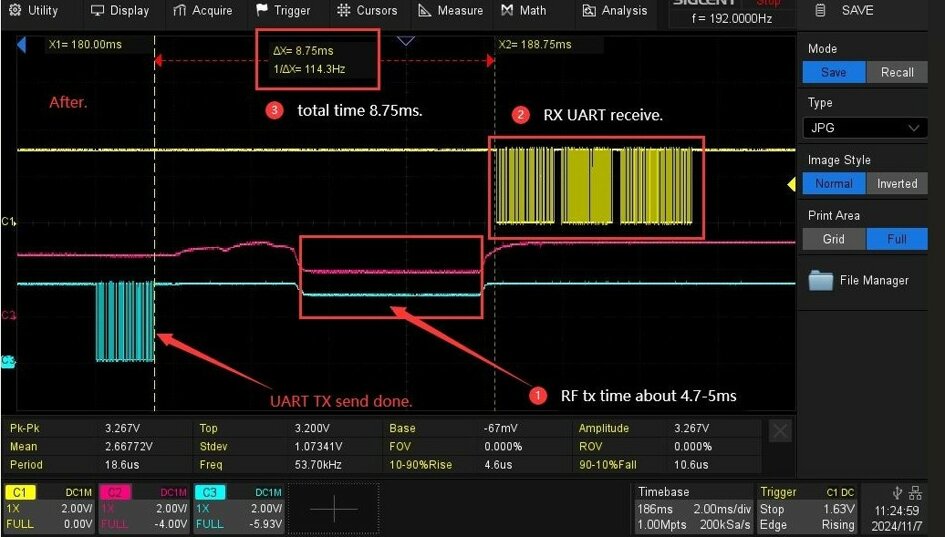Viewport: 945px width, 537px height.
Task: Click the X1 cursor label
Action: coord(84,45)
